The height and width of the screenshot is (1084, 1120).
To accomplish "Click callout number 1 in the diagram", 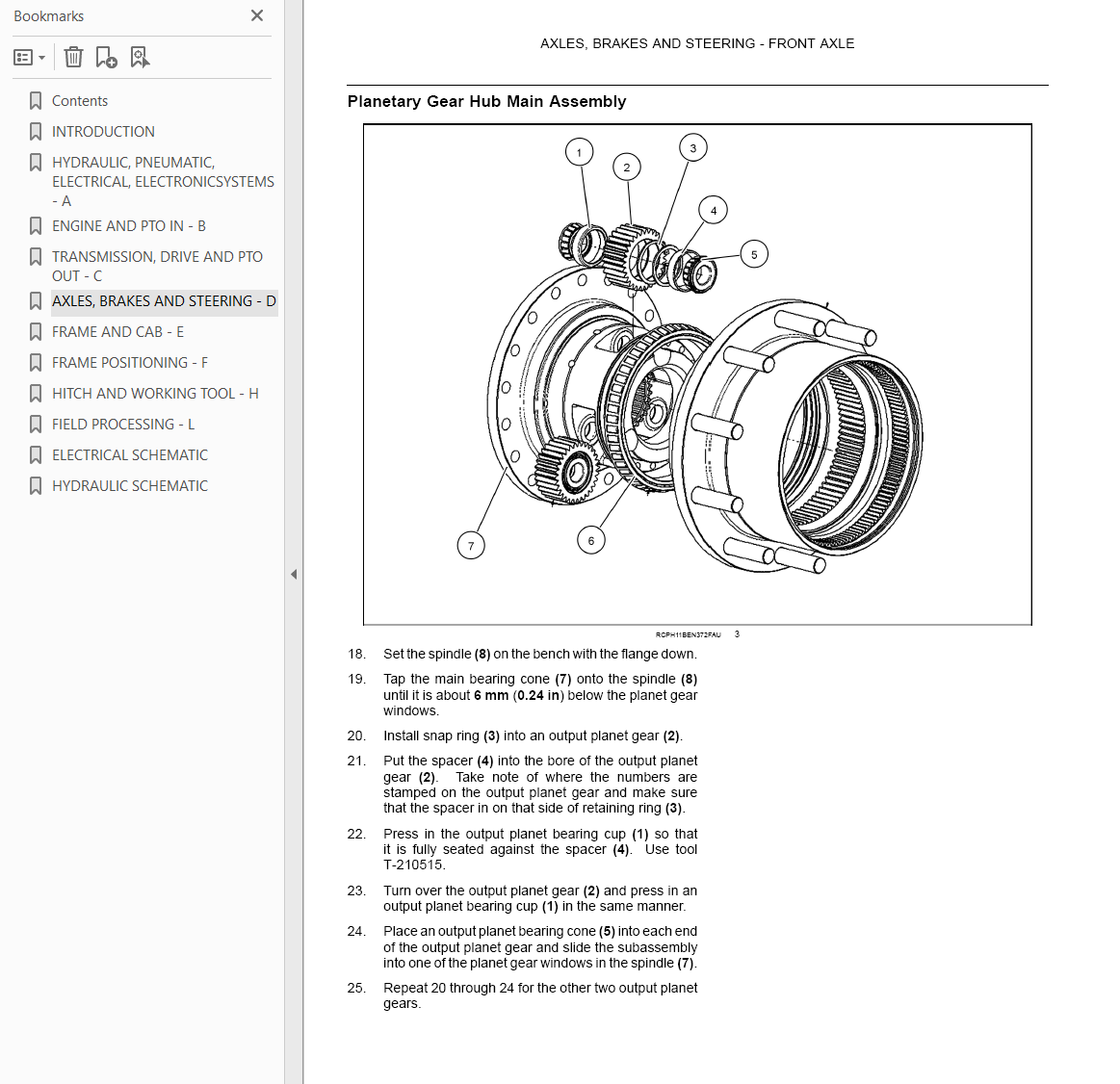I will click(579, 152).
